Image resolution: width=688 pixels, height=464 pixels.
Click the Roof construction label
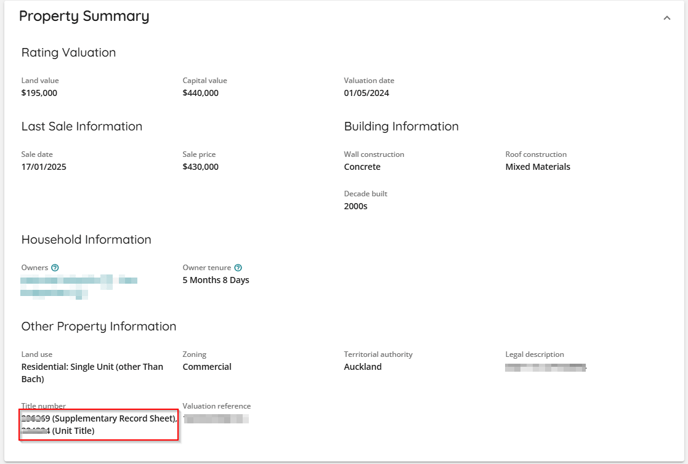(x=536, y=154)
